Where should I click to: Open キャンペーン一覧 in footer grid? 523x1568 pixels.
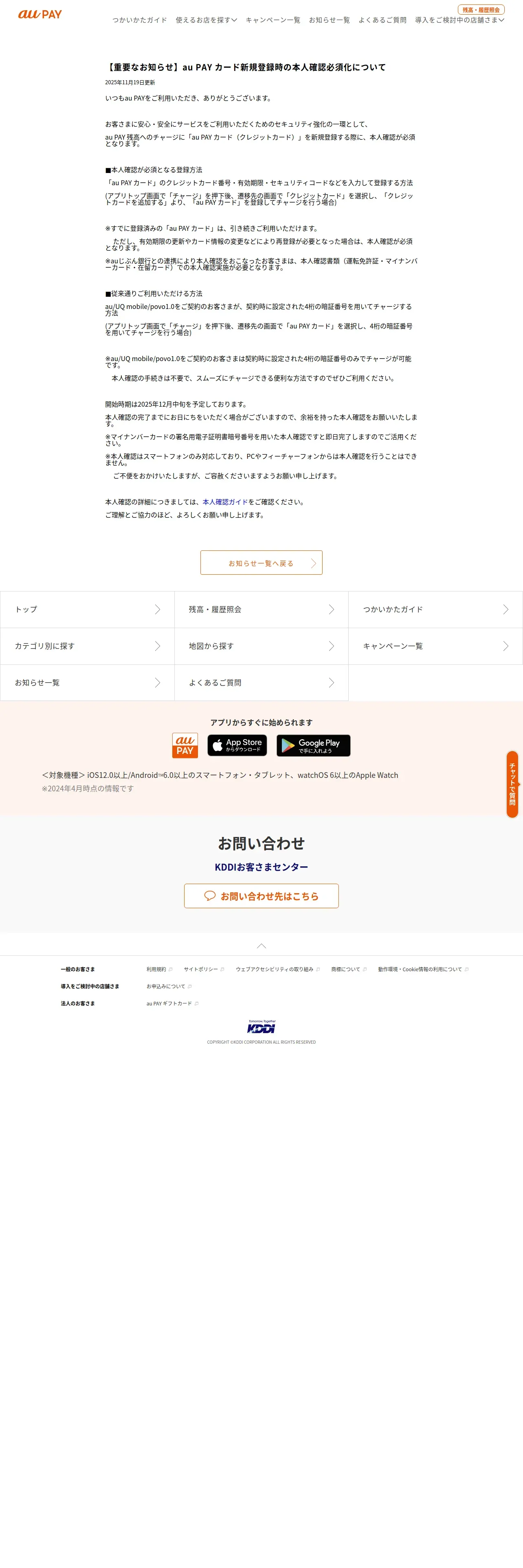click(435, 646)
